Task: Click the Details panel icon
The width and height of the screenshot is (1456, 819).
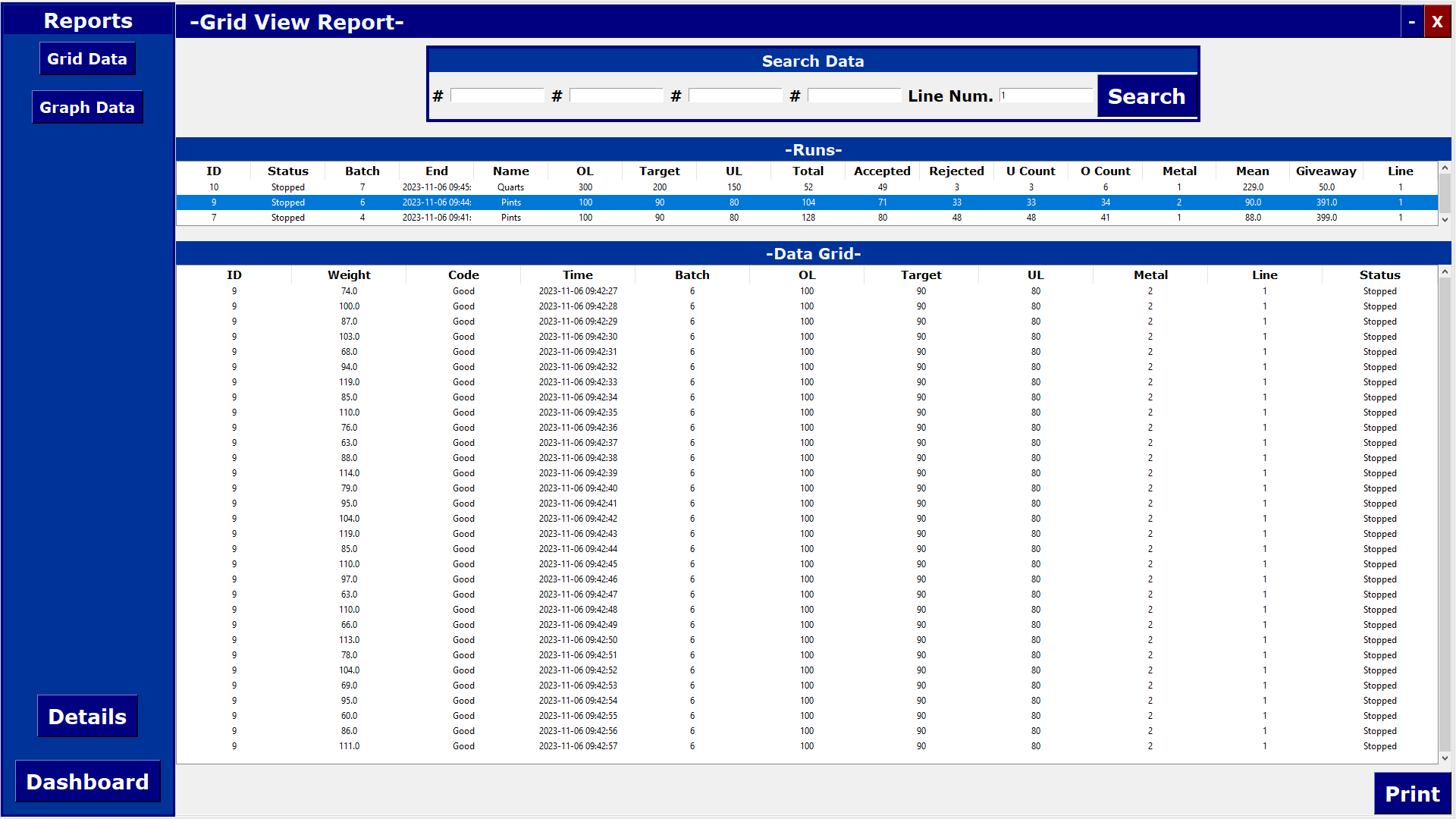Action: click(87, 717)
